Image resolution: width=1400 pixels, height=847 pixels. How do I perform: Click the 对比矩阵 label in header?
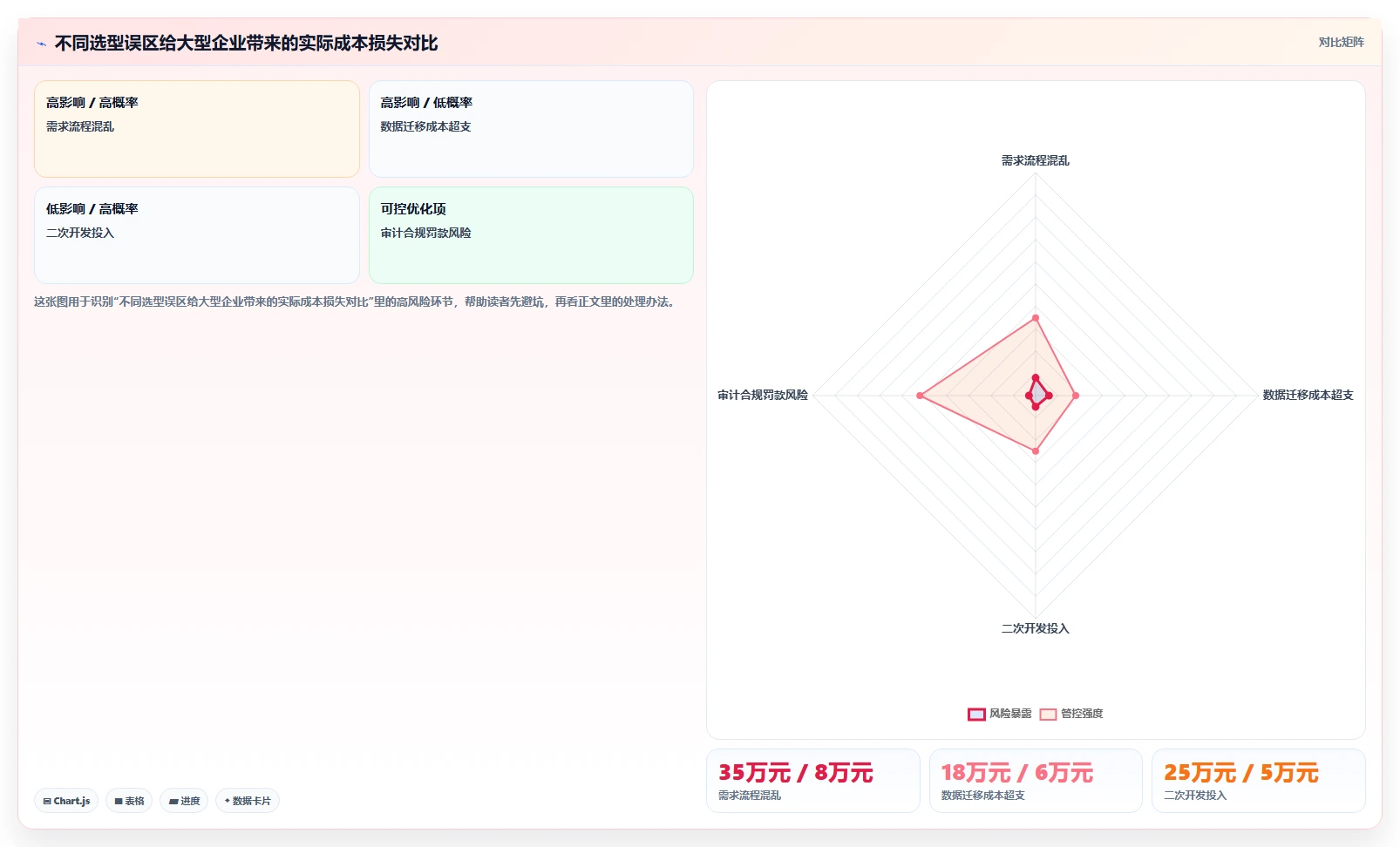tap(1341, 42)
